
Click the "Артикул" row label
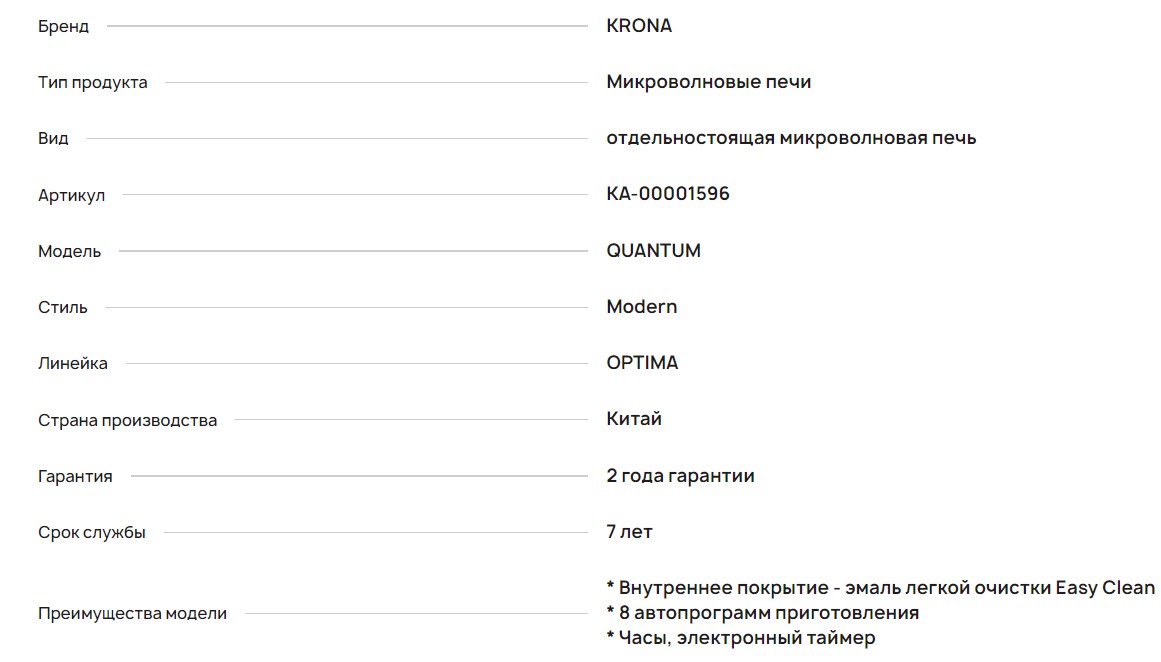71,196
